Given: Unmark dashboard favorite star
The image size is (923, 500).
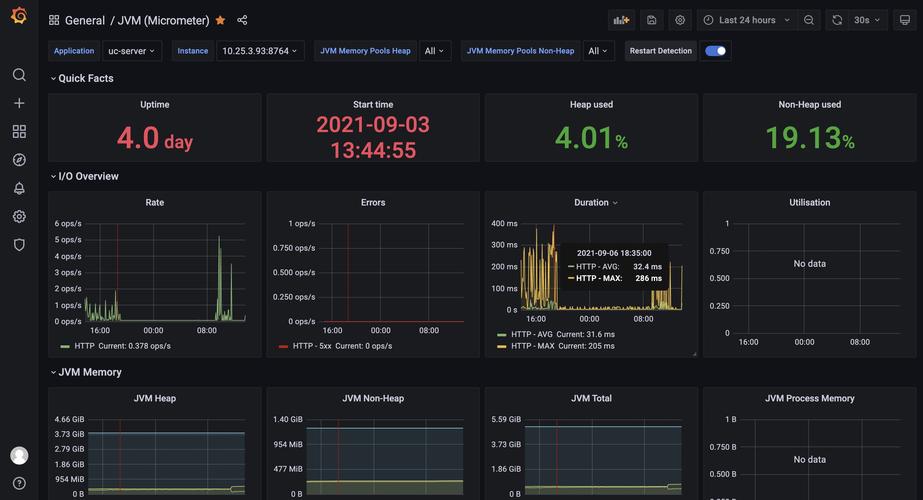Looking at the screenshot, I should point(220,20).
